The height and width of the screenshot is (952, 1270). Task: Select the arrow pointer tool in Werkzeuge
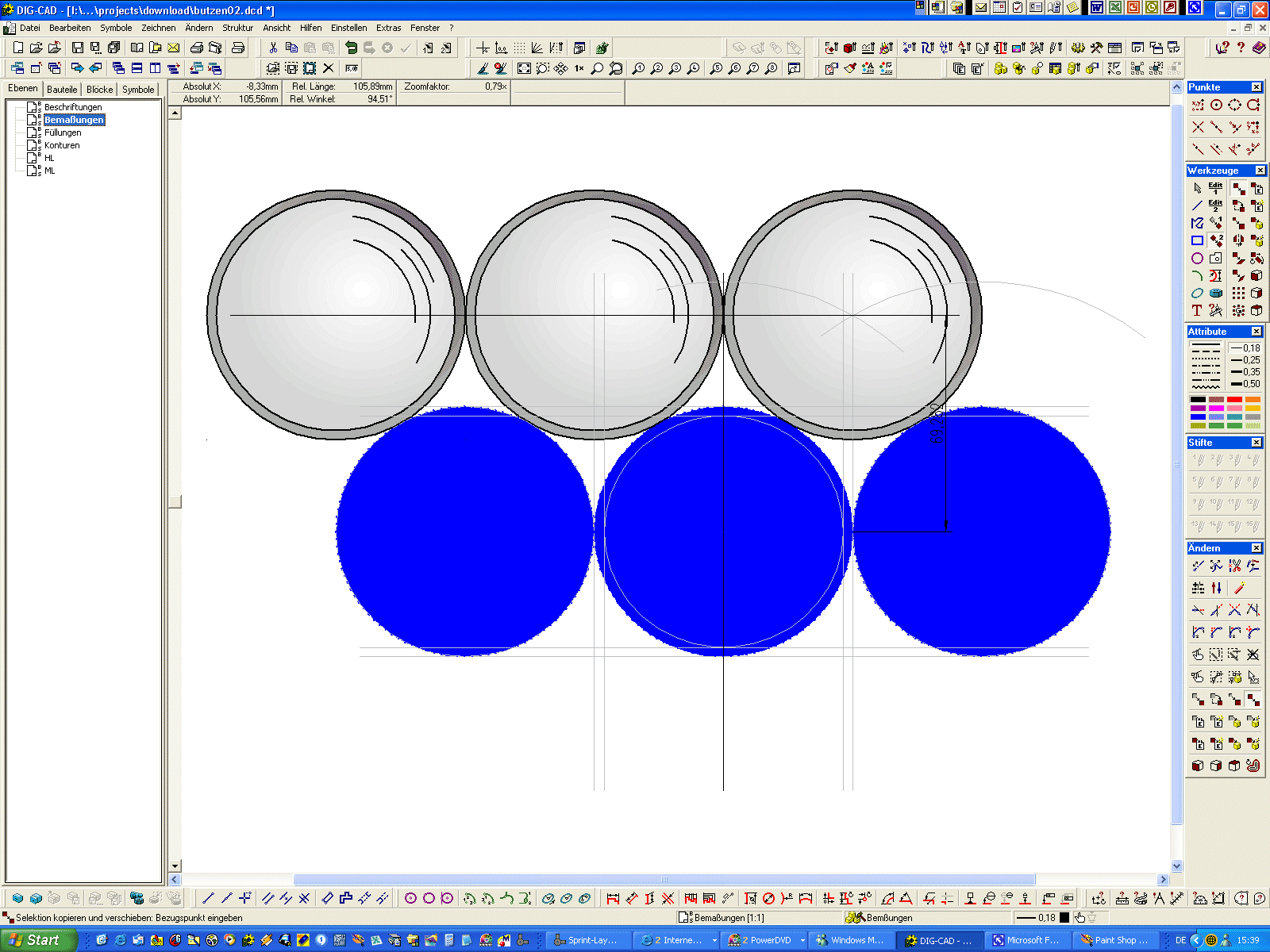1197,188
